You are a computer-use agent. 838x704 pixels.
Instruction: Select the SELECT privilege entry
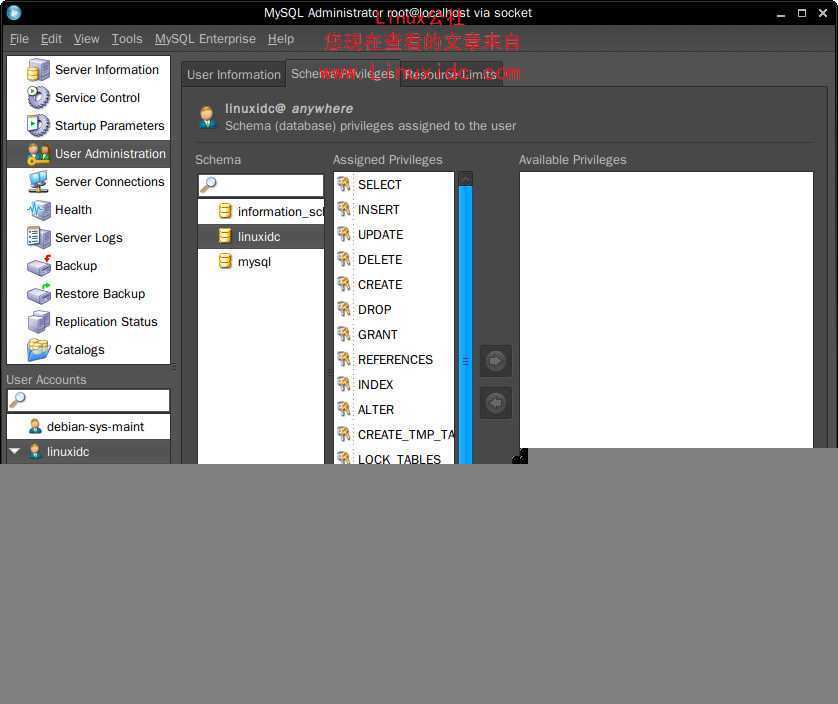point(394,184)
